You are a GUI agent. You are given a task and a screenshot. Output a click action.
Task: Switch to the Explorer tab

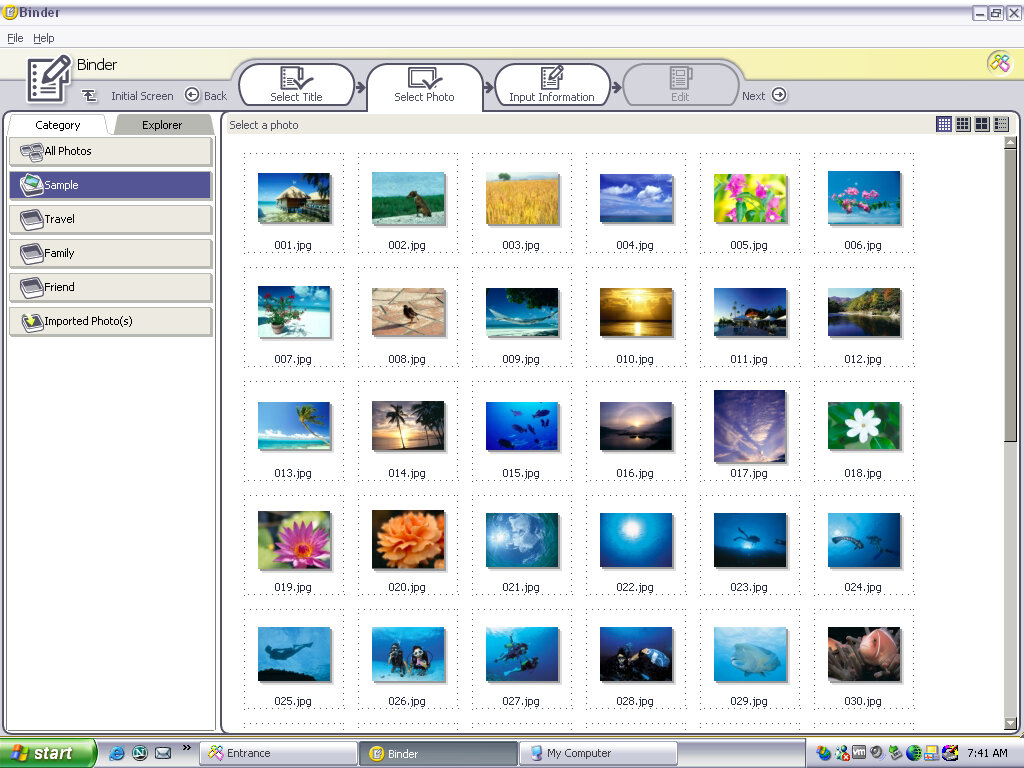[x=162, y=125]
